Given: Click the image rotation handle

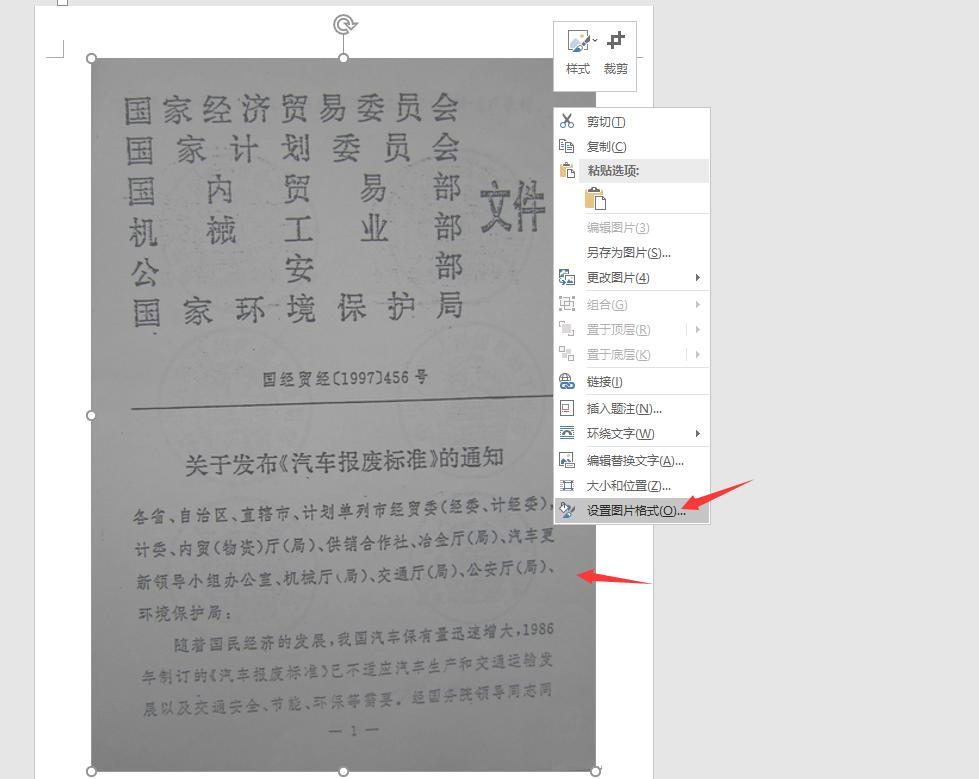Looking at the screenshot, I should click(x=343, y=22).
